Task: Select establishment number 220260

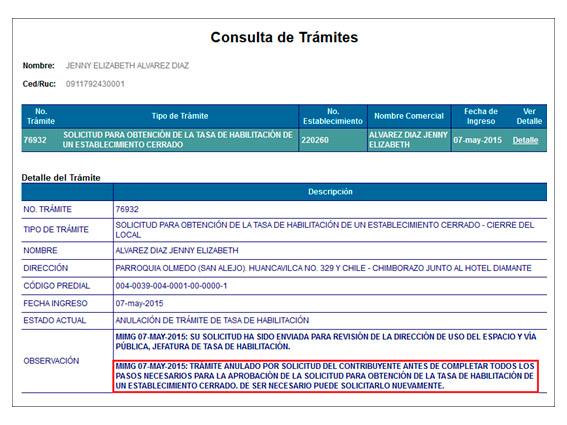Action: 315,140
